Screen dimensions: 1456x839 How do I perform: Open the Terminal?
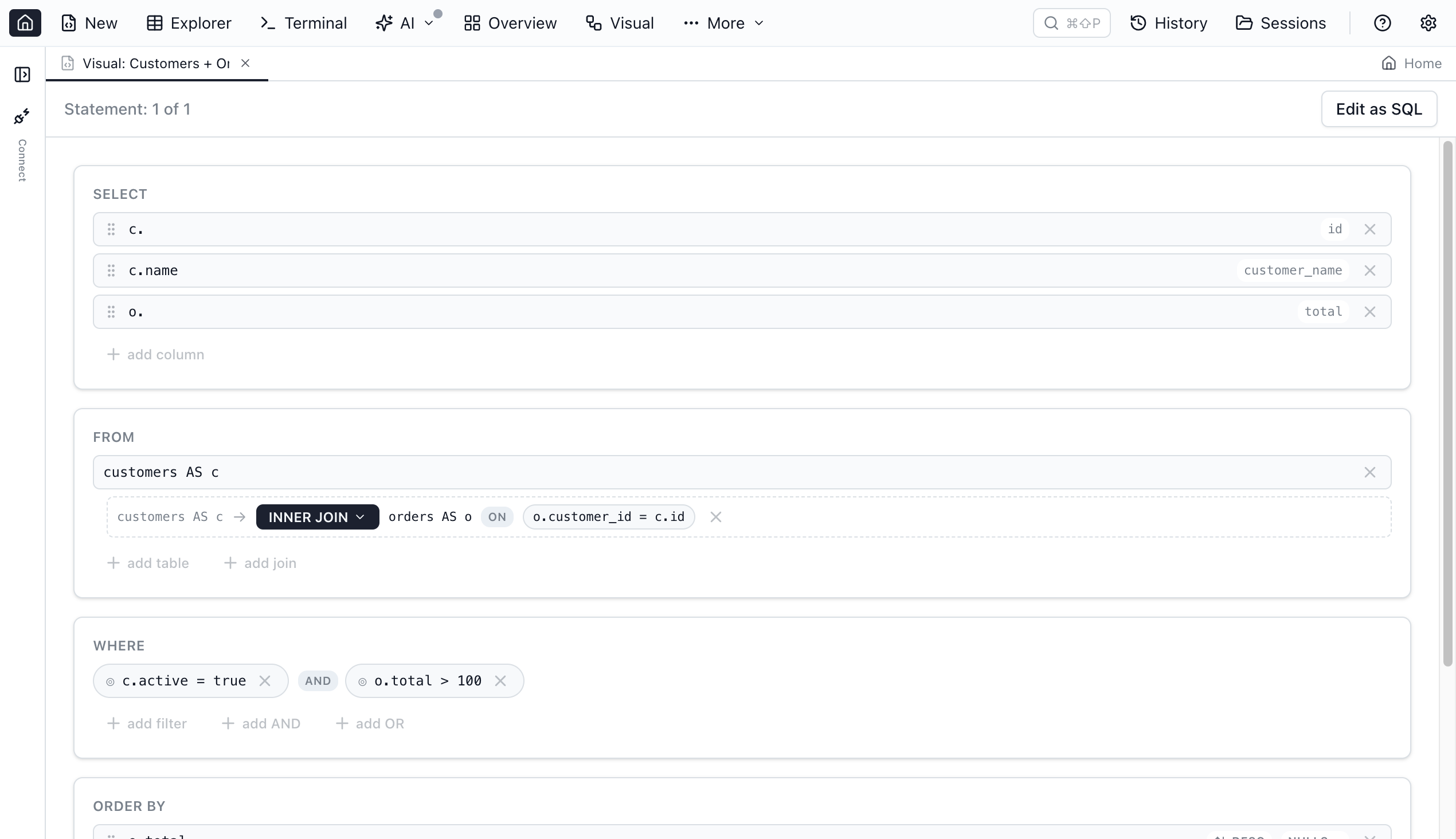(303, 23)
